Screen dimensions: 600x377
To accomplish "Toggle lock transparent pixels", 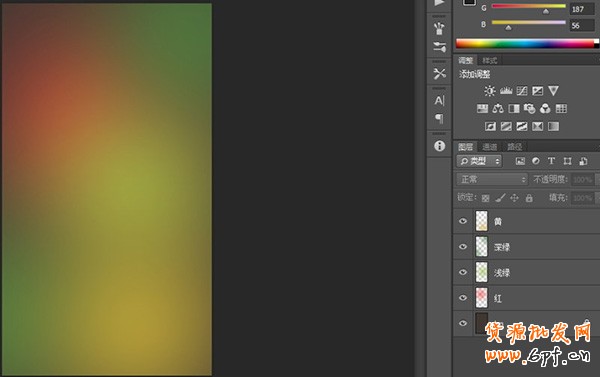I will tap(485, 198).
